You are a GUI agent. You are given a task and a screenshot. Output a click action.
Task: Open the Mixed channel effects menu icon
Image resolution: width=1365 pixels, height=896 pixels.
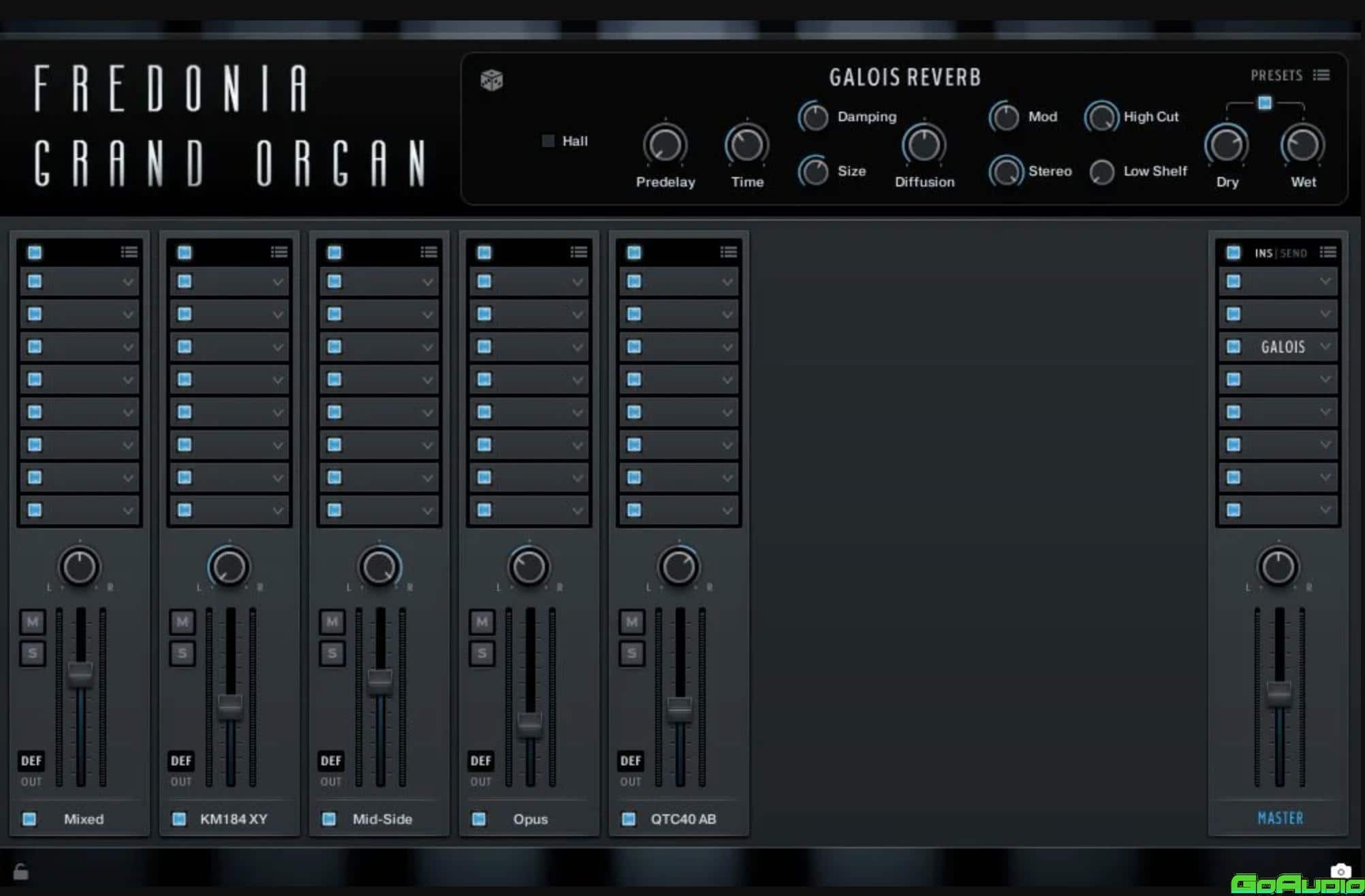click(129, 253)
